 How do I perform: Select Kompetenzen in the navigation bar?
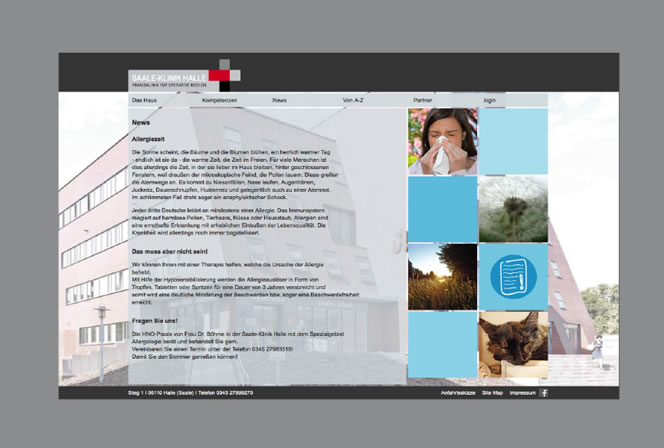(219, 101)
